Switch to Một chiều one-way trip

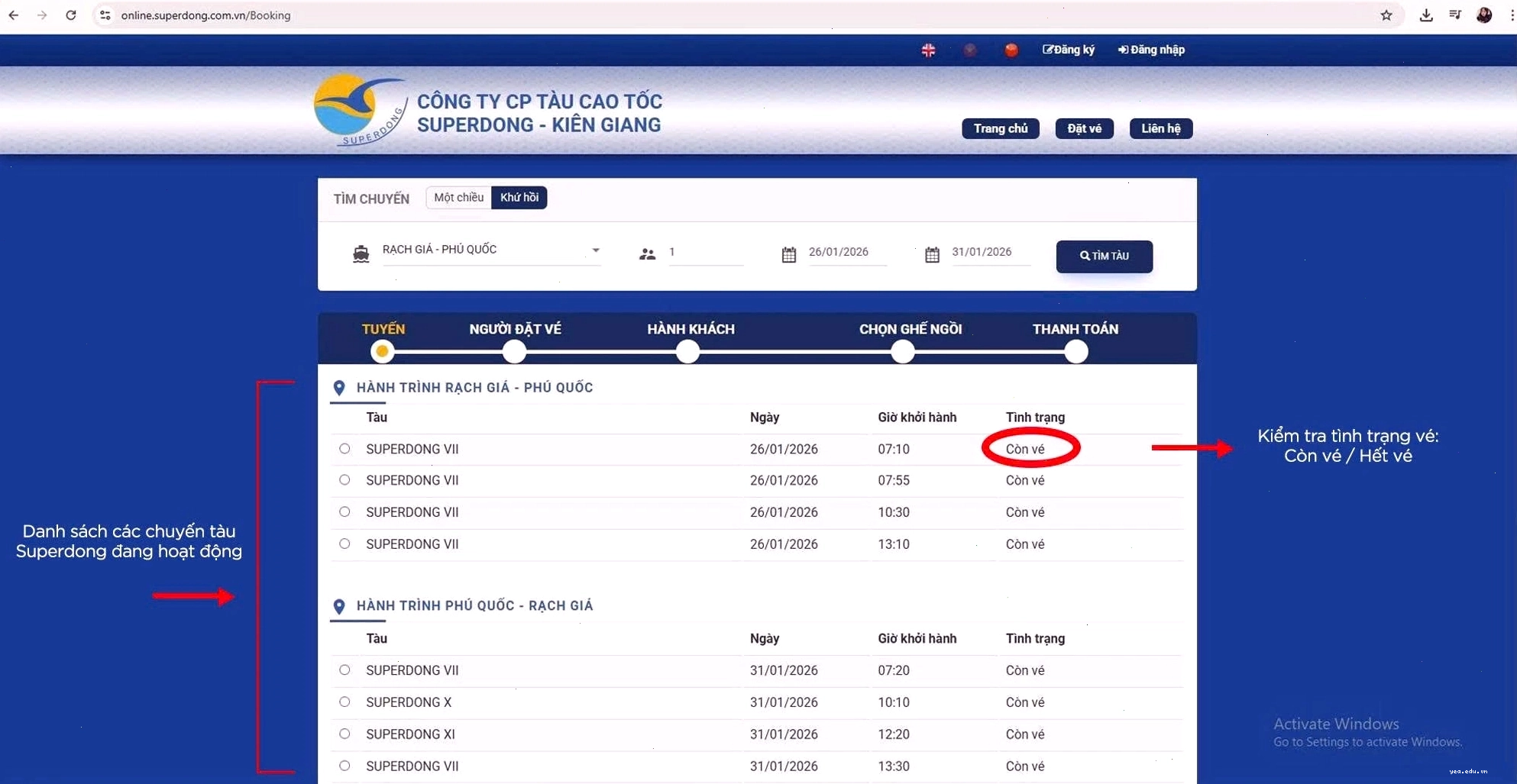458,198
